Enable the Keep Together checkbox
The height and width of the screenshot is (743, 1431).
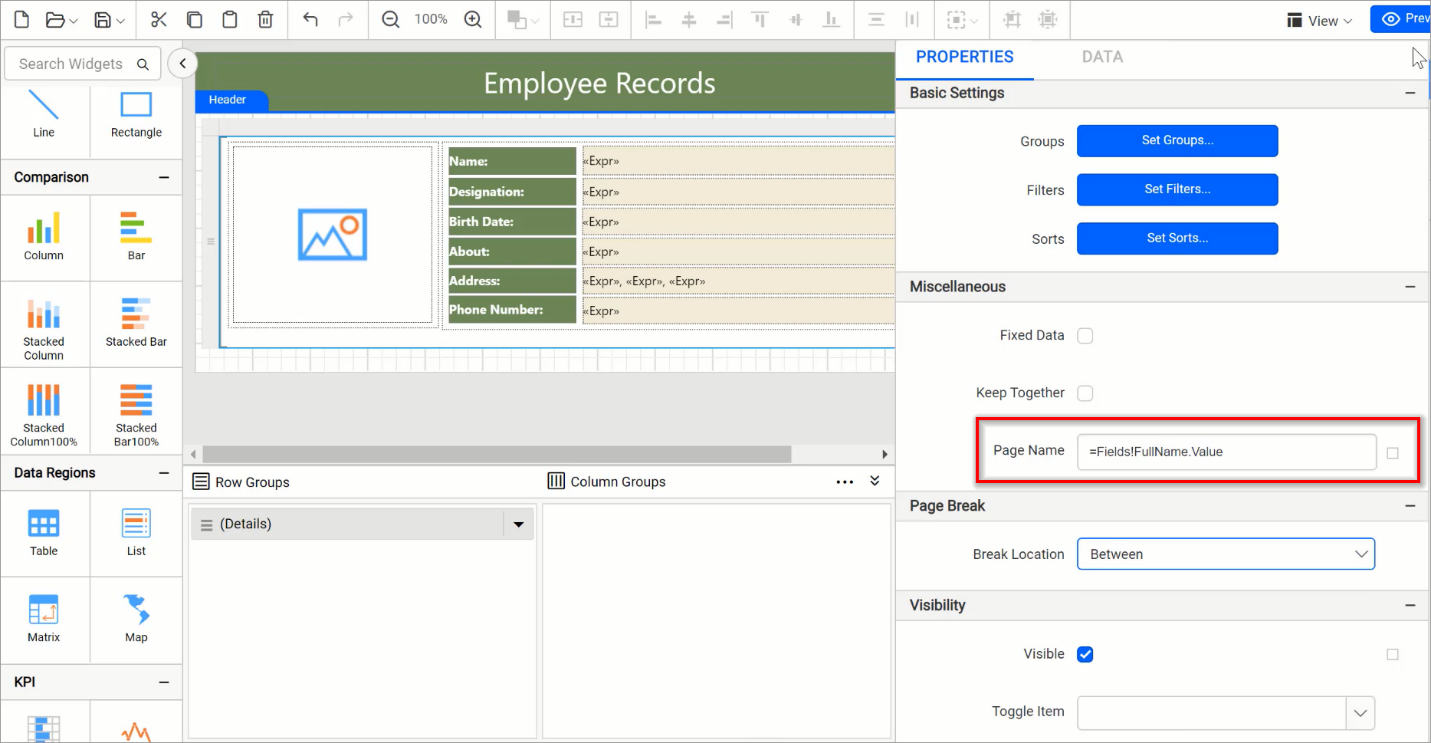(x=1085, y=393)
